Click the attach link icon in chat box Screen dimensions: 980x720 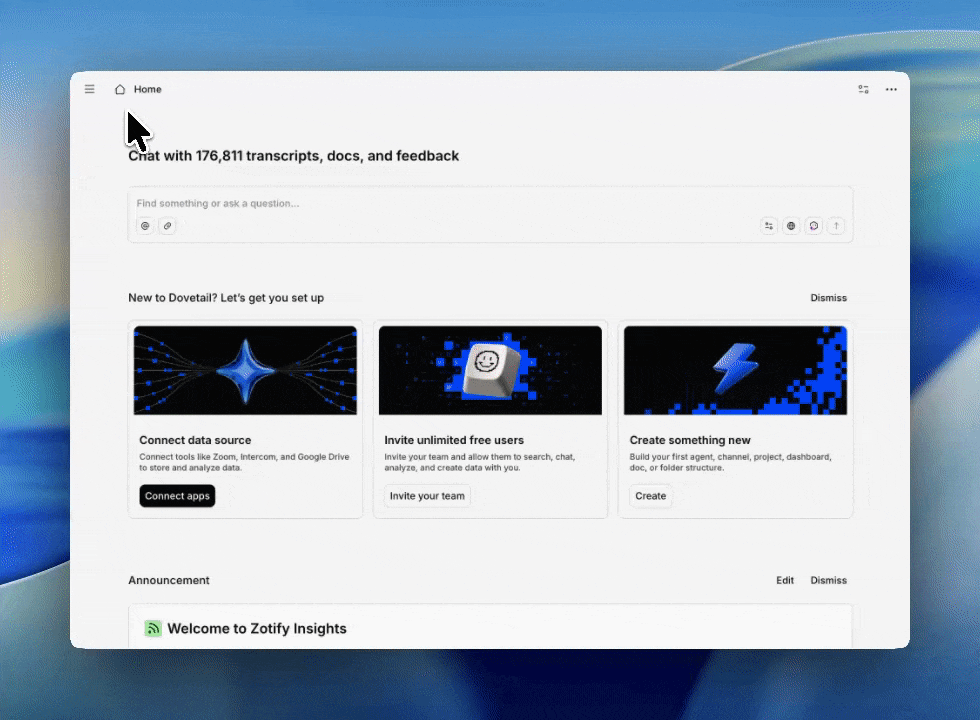pos(168,226)
